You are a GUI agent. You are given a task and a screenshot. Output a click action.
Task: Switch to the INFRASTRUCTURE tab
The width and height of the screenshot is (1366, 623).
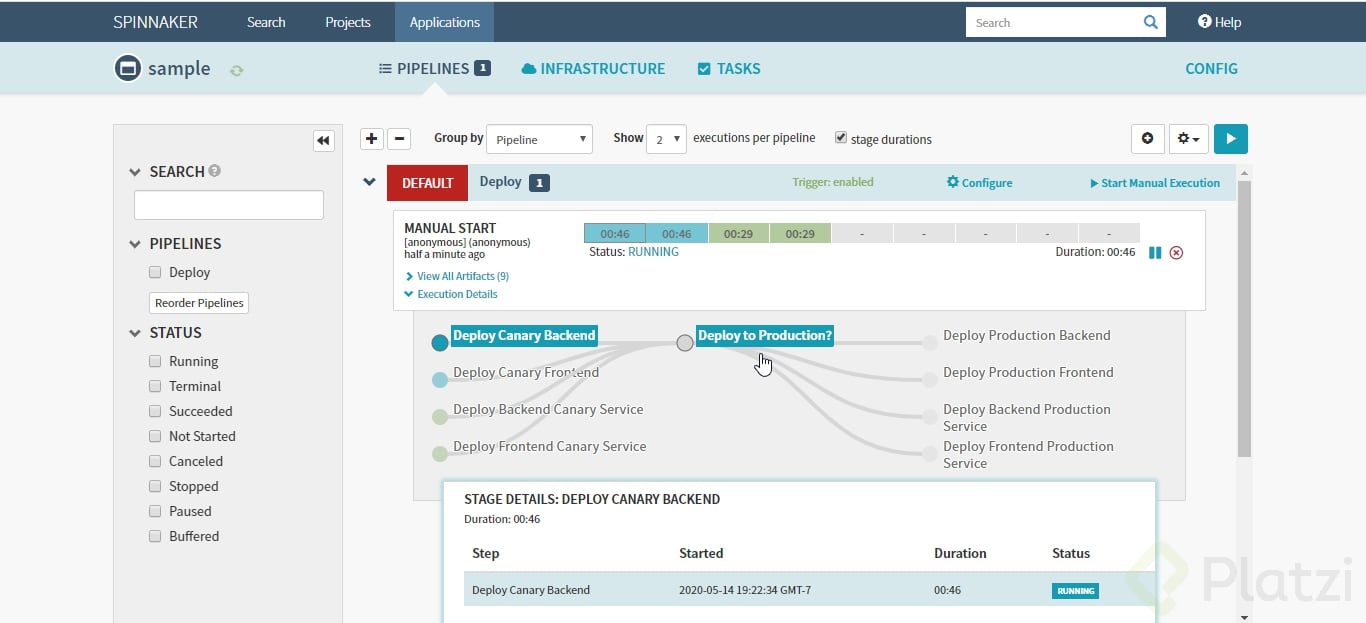tap(593, 69)
